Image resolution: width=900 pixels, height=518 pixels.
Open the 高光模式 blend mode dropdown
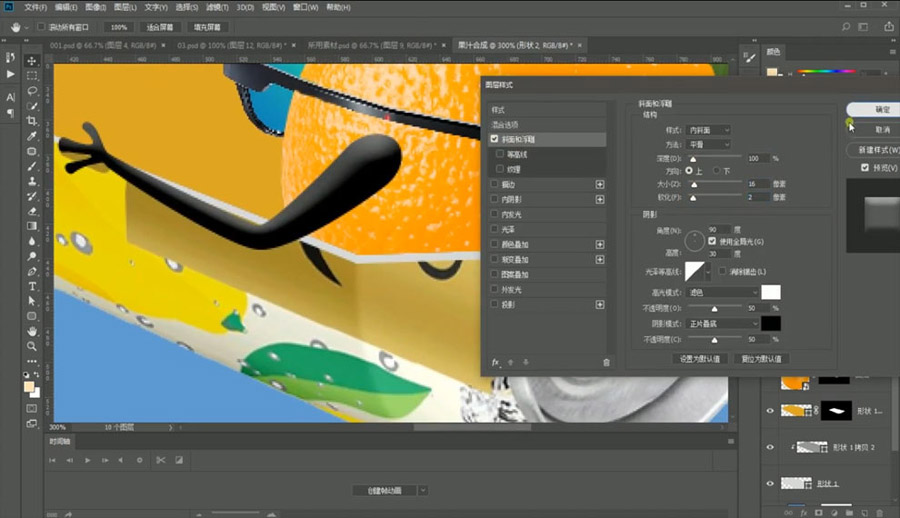coord(724,292)
